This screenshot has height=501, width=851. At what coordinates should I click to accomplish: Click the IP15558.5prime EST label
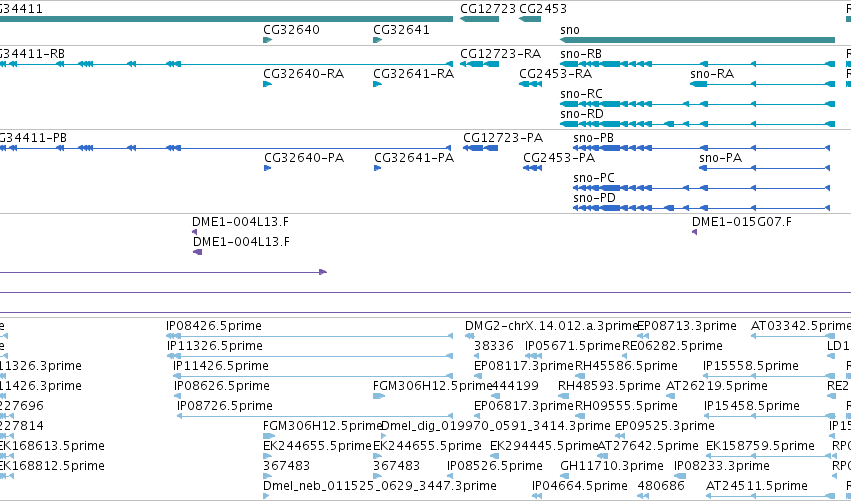(751, 366)
